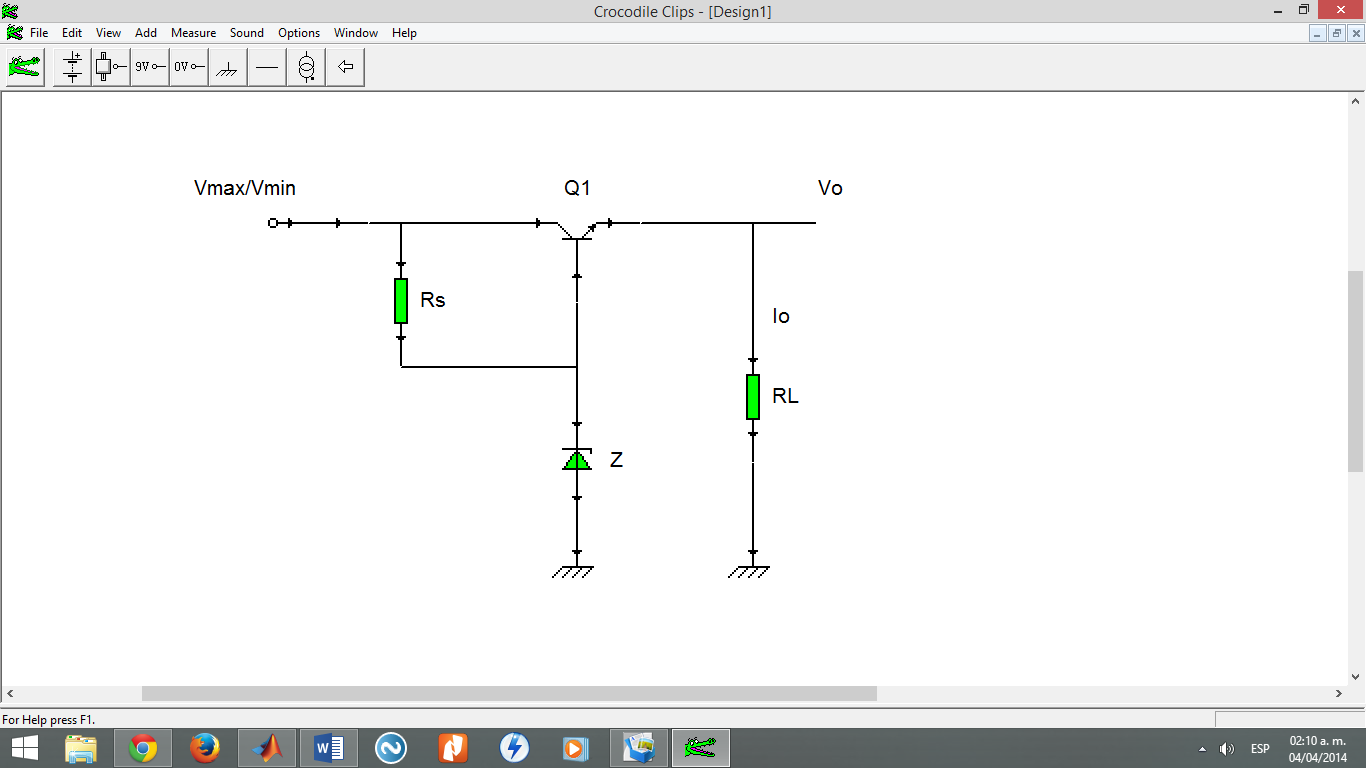This screenshot has width=1366, height=768.
Task: Open the Options menu
Action: pos(299,33)
